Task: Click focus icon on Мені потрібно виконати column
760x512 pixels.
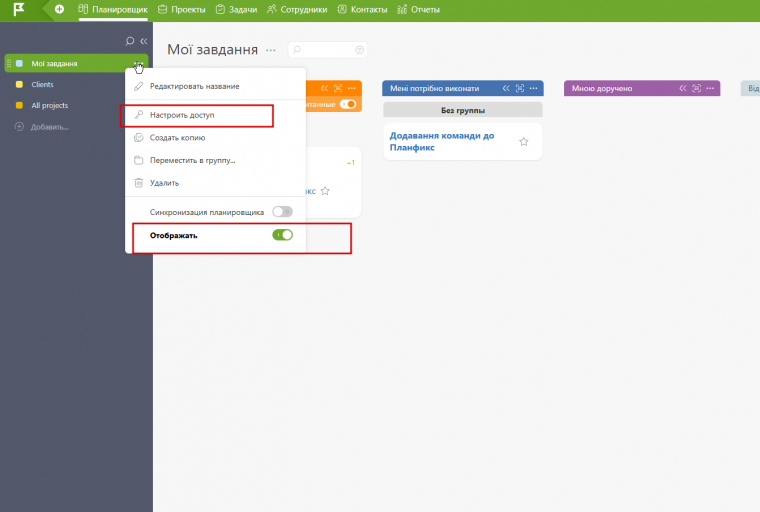Action: [520, 88]
